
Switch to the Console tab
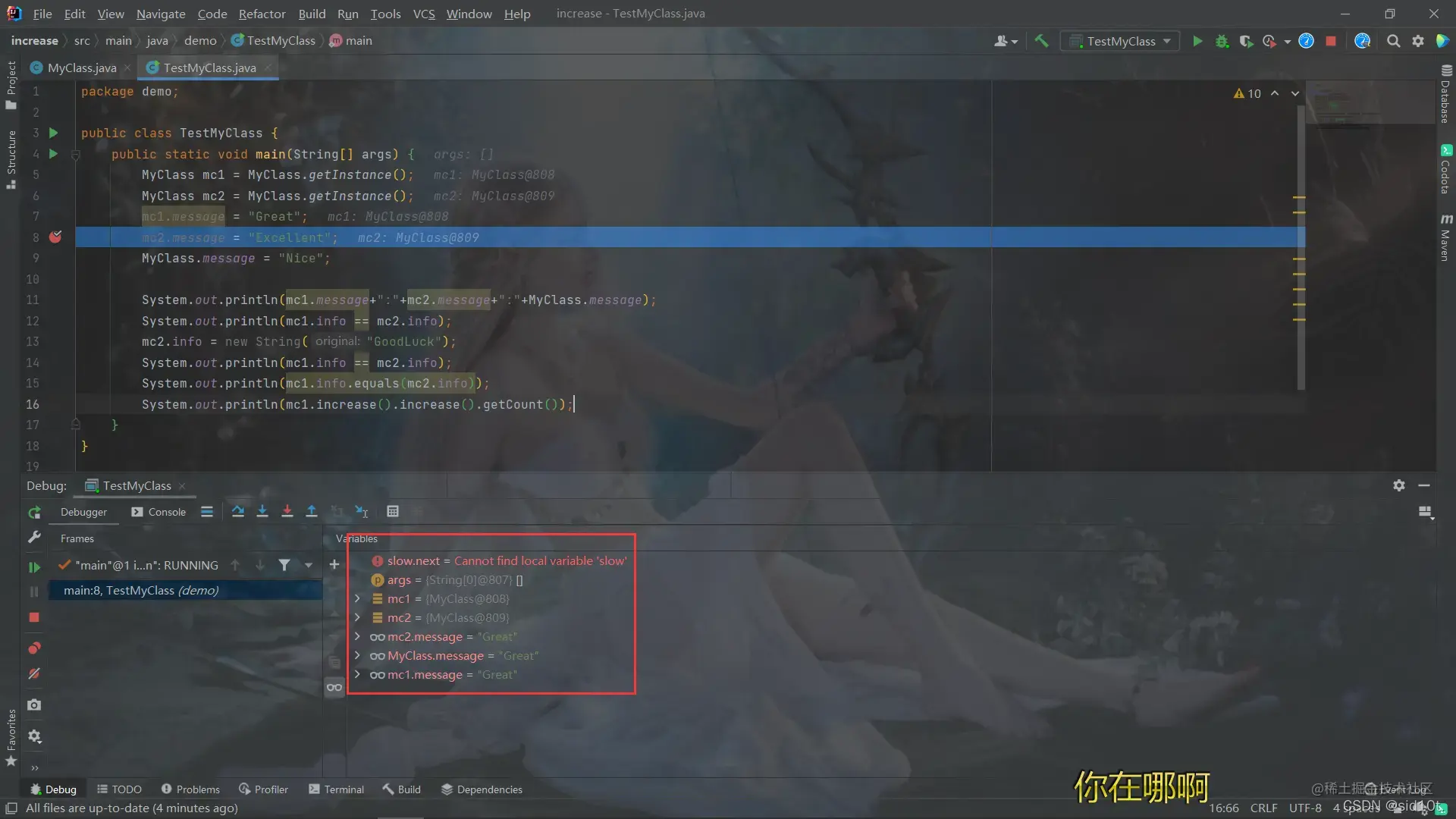(160, 511)
